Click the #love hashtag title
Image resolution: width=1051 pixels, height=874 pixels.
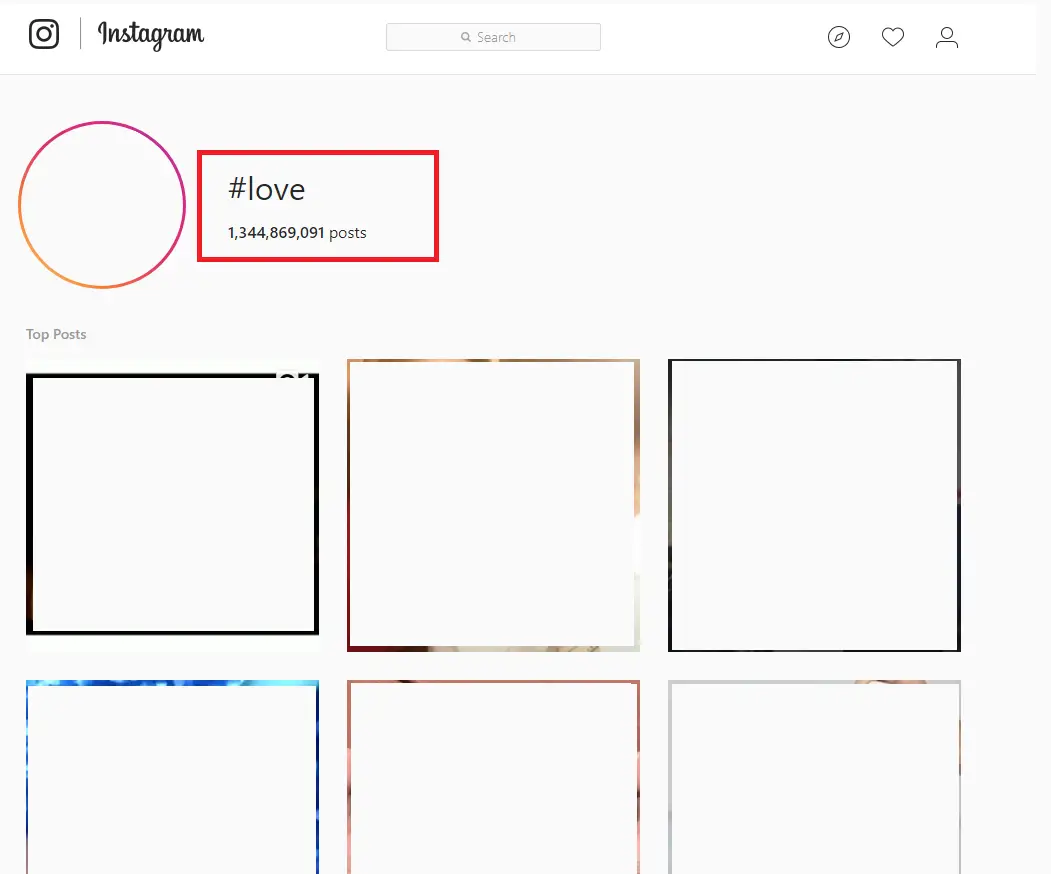pyautogui.click(x=267, y=190)
